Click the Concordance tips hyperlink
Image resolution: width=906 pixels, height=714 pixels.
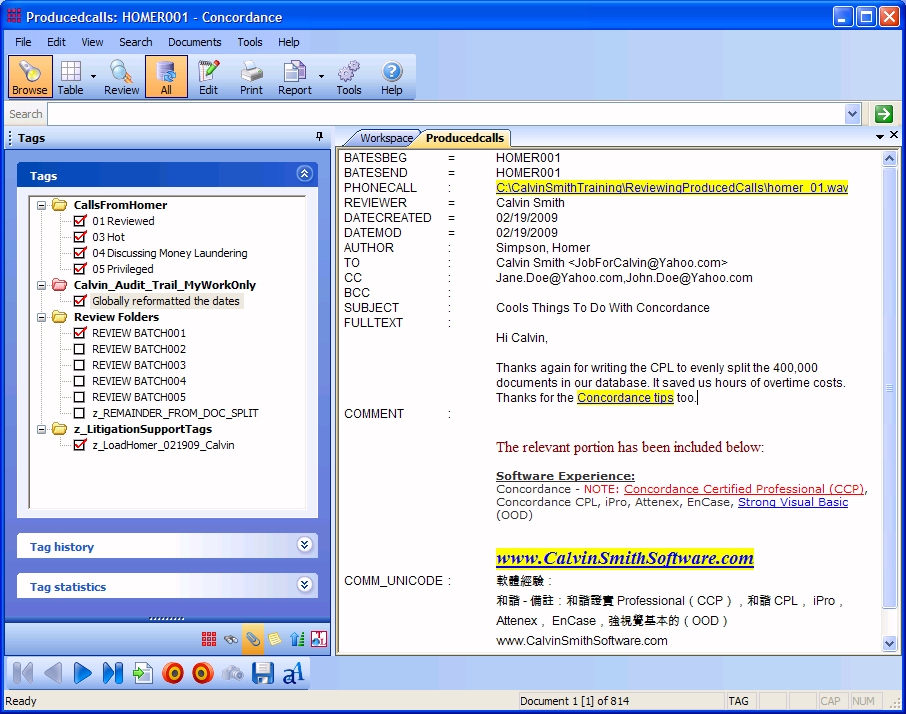coord(625,397)
